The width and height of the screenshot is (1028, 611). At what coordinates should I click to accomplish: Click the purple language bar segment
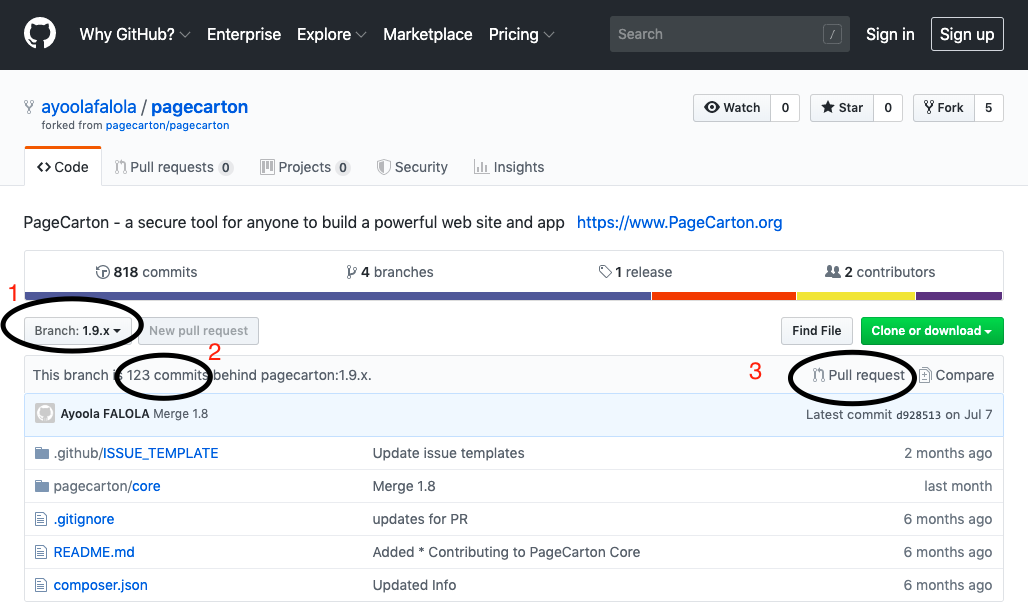[959, 296]
